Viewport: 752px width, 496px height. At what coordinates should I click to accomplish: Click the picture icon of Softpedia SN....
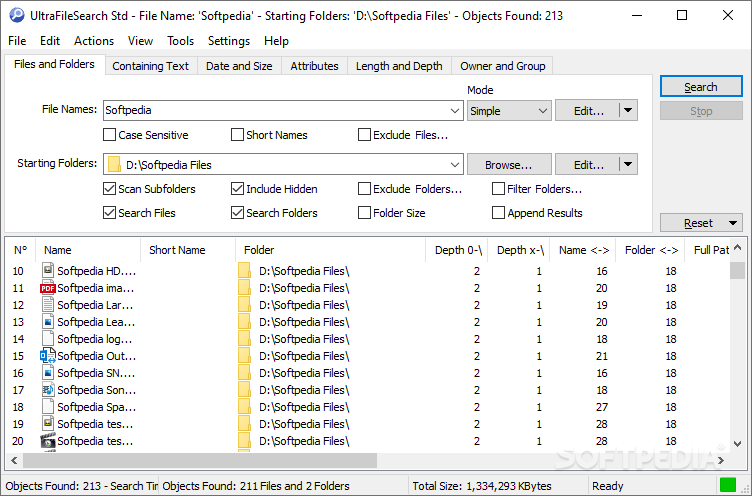47,373
